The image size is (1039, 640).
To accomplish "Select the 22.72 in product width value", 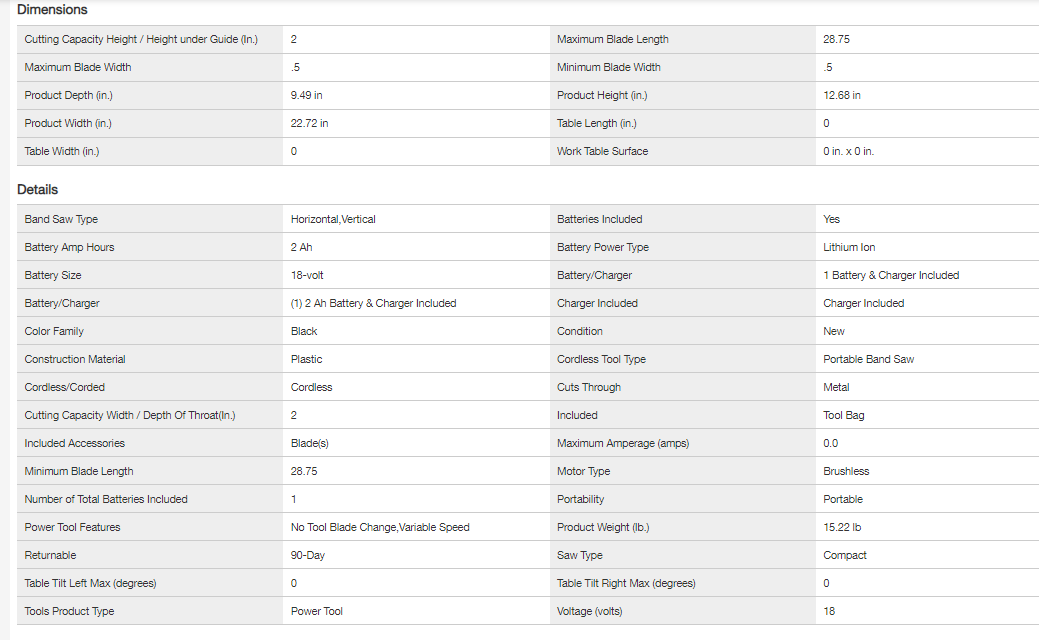I will [x=309, y=123].
